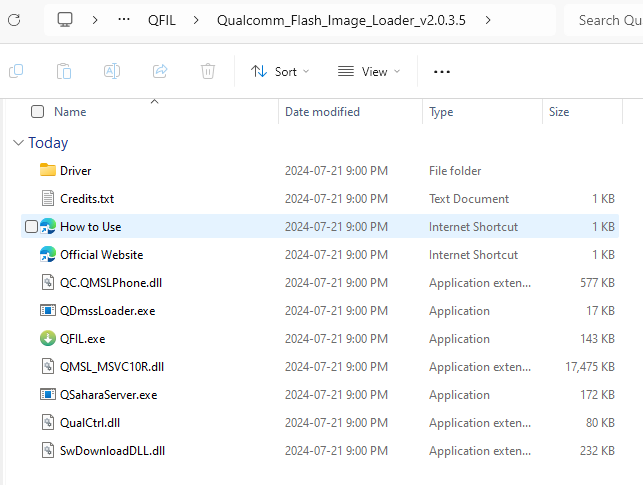Click the 232 KB size value
This screenshot has width=643, height=485.
click(x=597, y=451)
